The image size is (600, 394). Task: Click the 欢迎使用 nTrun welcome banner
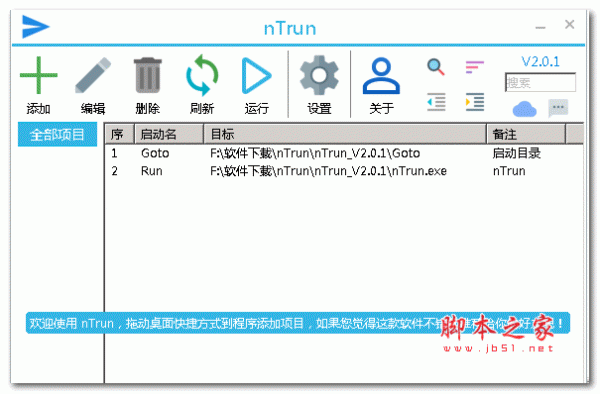298,323
